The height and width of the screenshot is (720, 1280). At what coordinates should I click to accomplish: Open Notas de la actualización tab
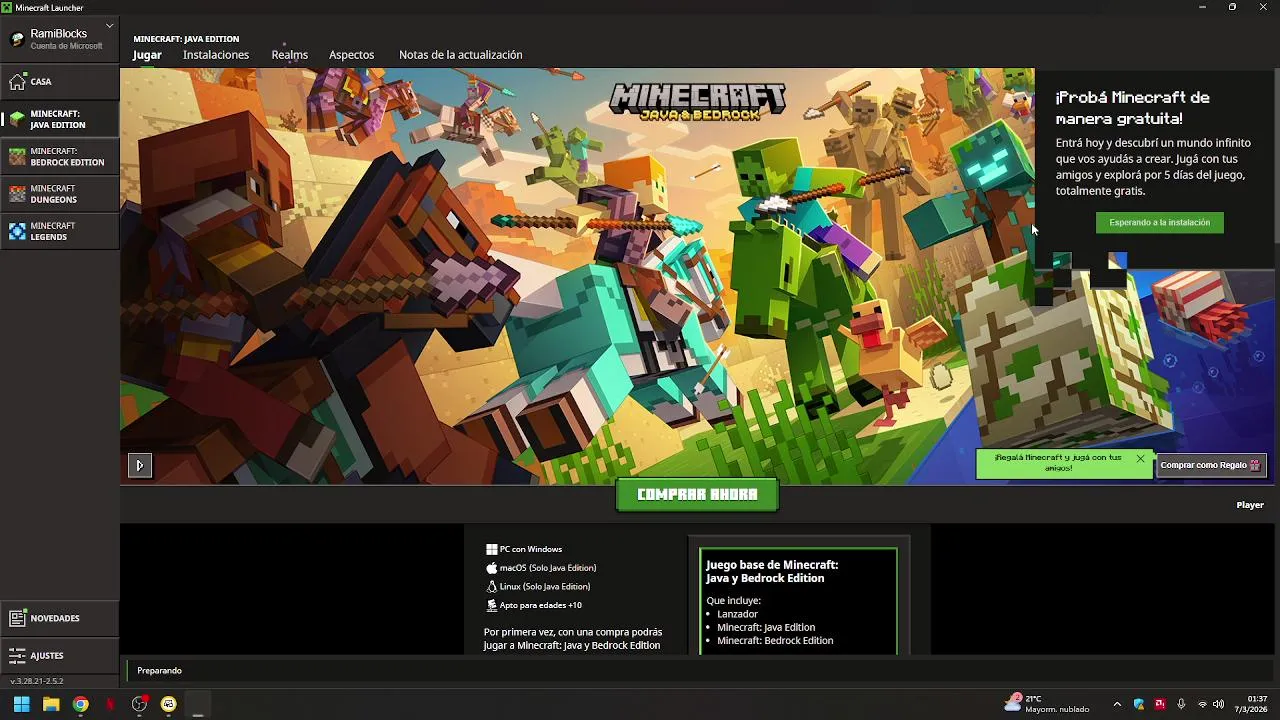(461, 55)
